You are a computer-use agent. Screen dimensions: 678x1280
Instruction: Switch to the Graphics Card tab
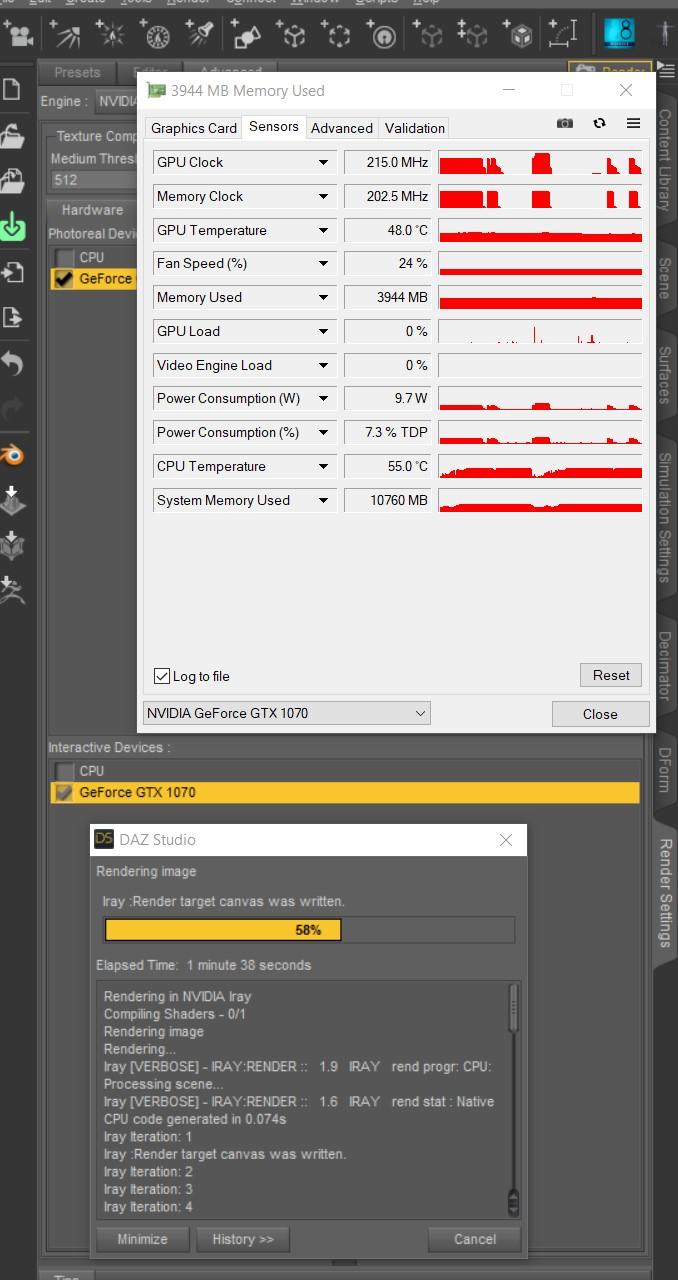[x=194, y=128]
